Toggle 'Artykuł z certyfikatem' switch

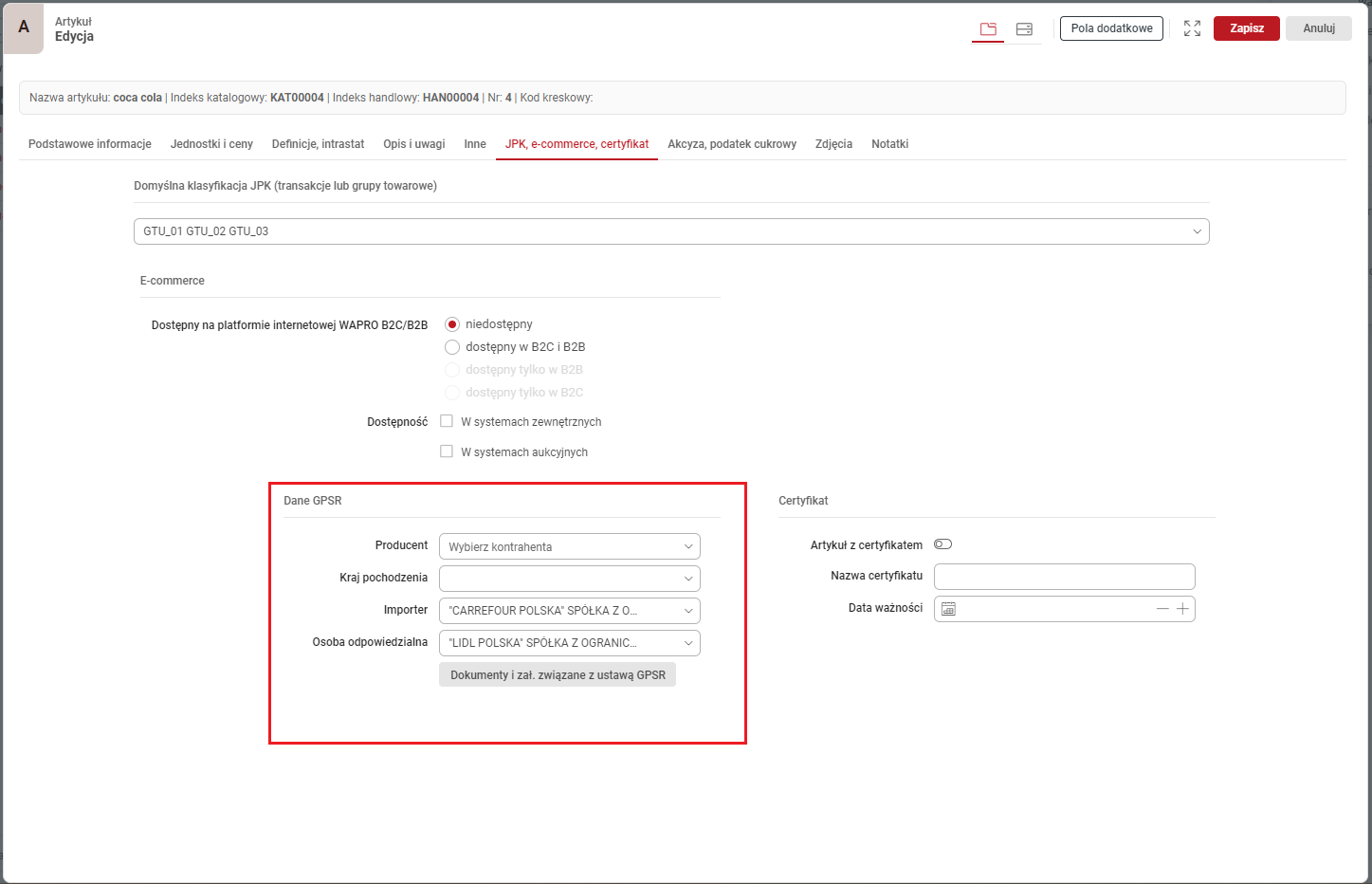(942, 544)
